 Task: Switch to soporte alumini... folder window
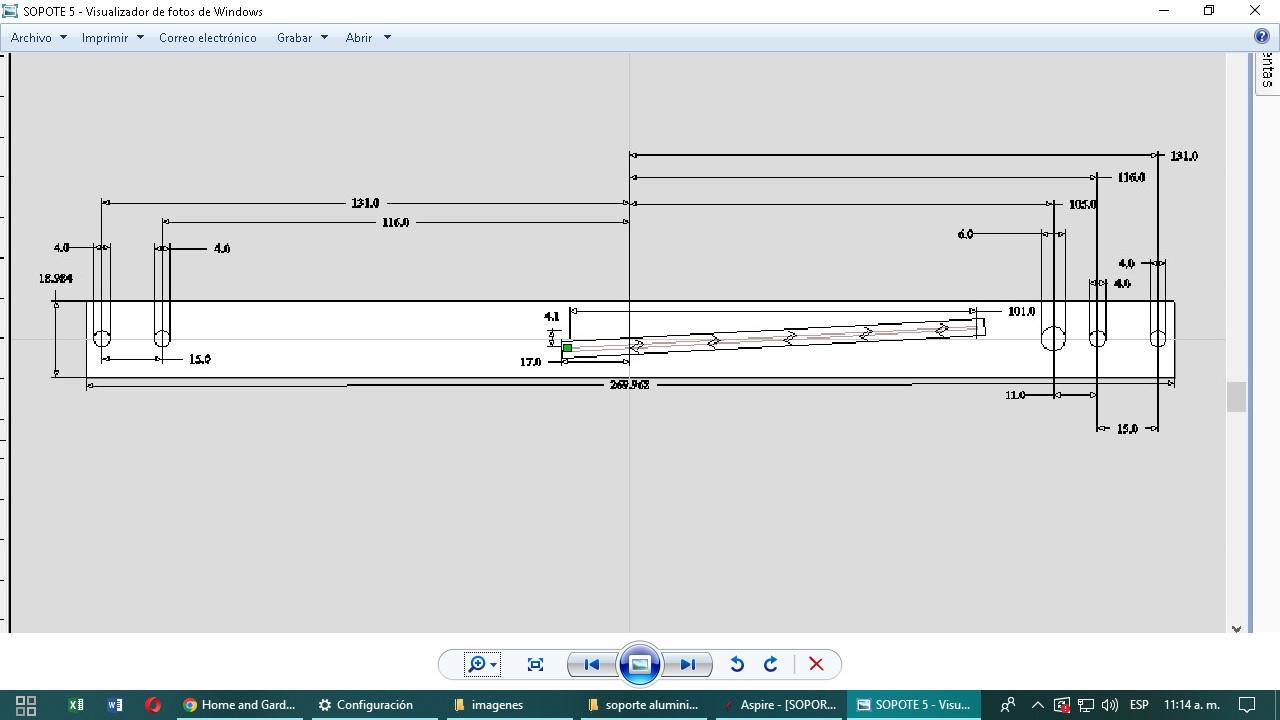(x=643, y=705)
